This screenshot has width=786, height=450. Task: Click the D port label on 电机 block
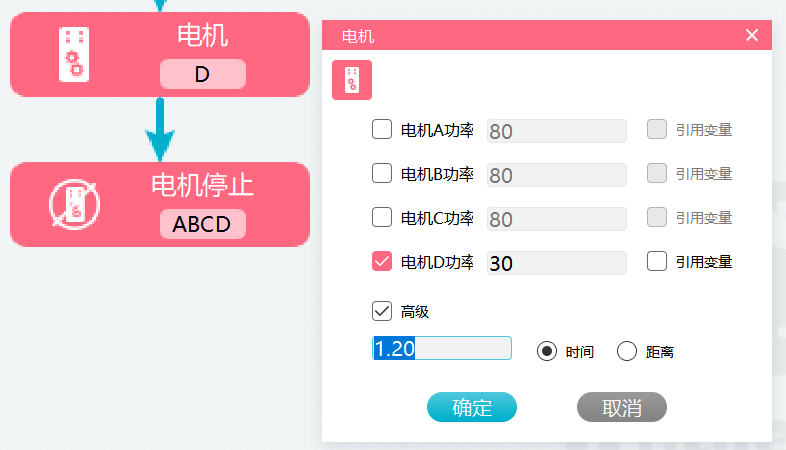click(x=203, y=74)
